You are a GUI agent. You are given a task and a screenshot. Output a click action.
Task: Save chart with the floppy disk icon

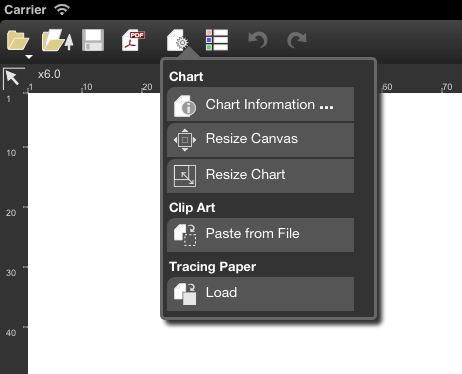[93, 40]
